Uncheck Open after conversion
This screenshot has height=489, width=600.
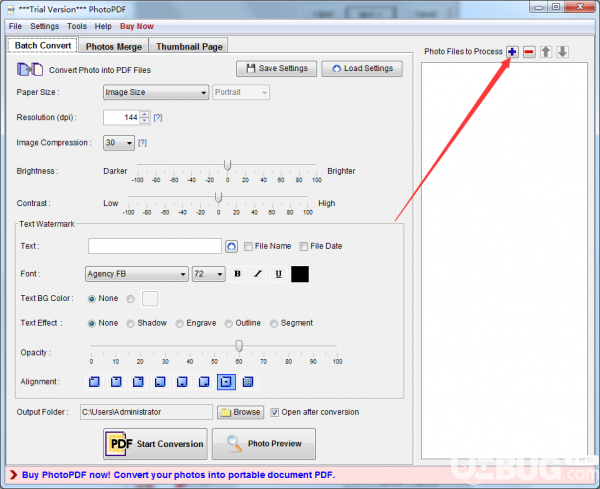pos(274,412)
